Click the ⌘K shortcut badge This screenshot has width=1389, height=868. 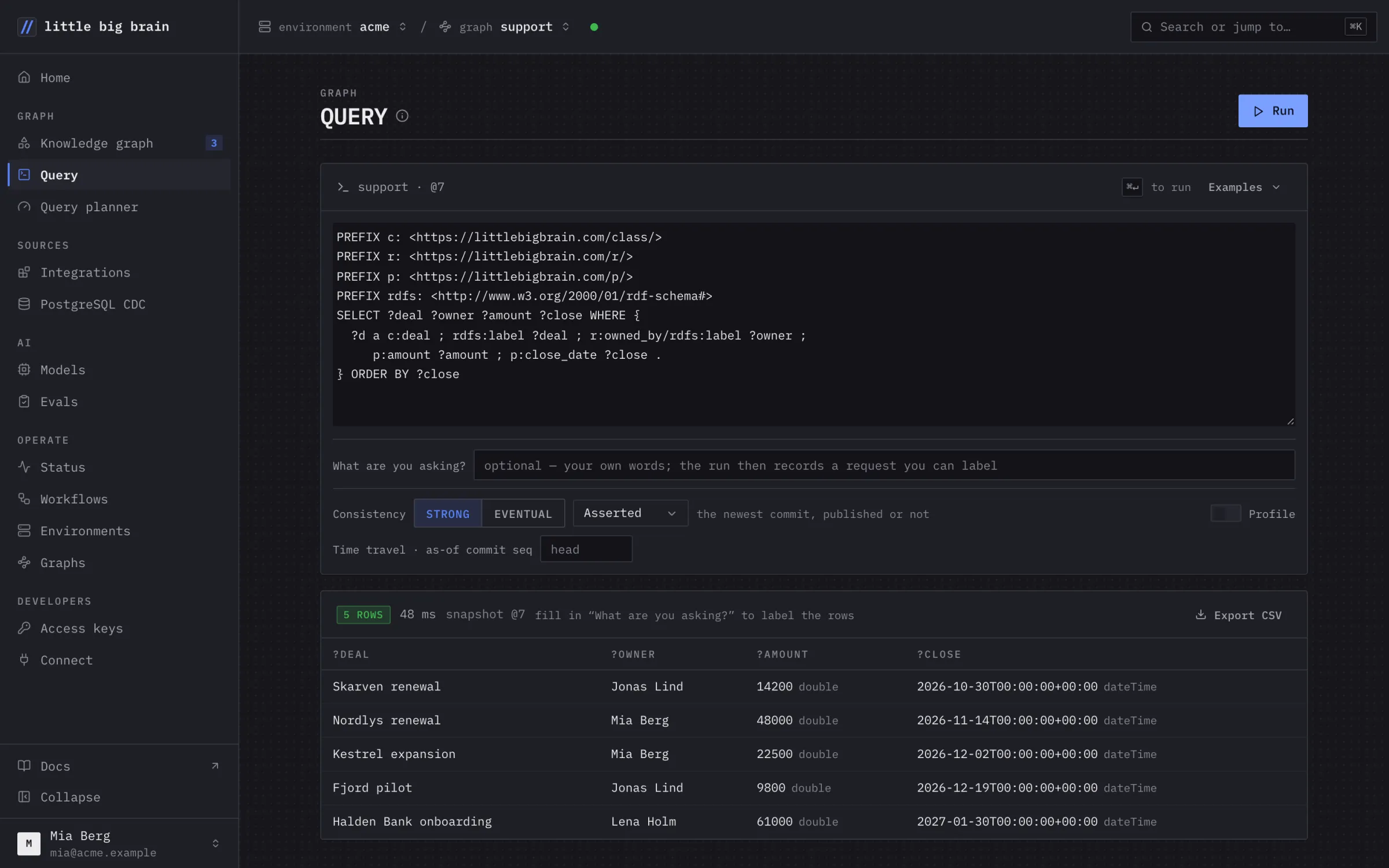coord(1355,27)
